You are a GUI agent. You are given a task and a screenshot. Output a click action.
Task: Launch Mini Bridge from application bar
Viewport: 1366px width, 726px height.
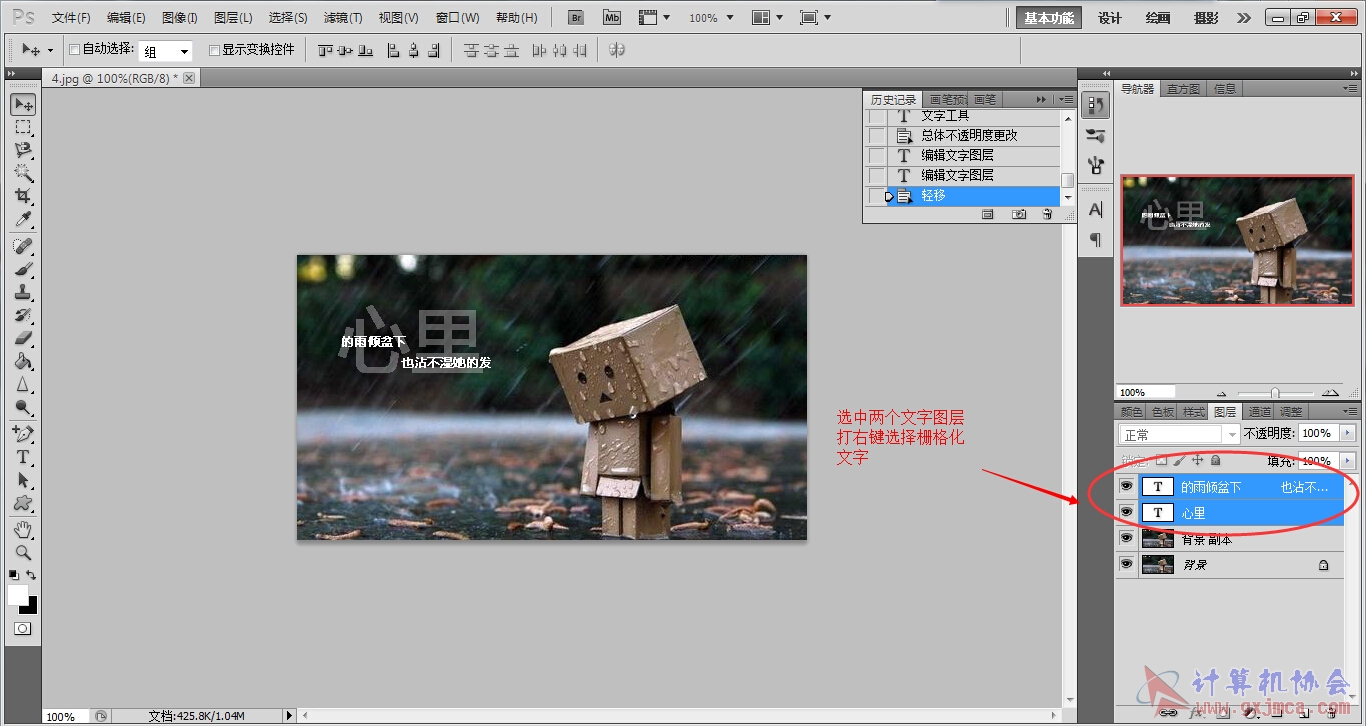(610, 18)
